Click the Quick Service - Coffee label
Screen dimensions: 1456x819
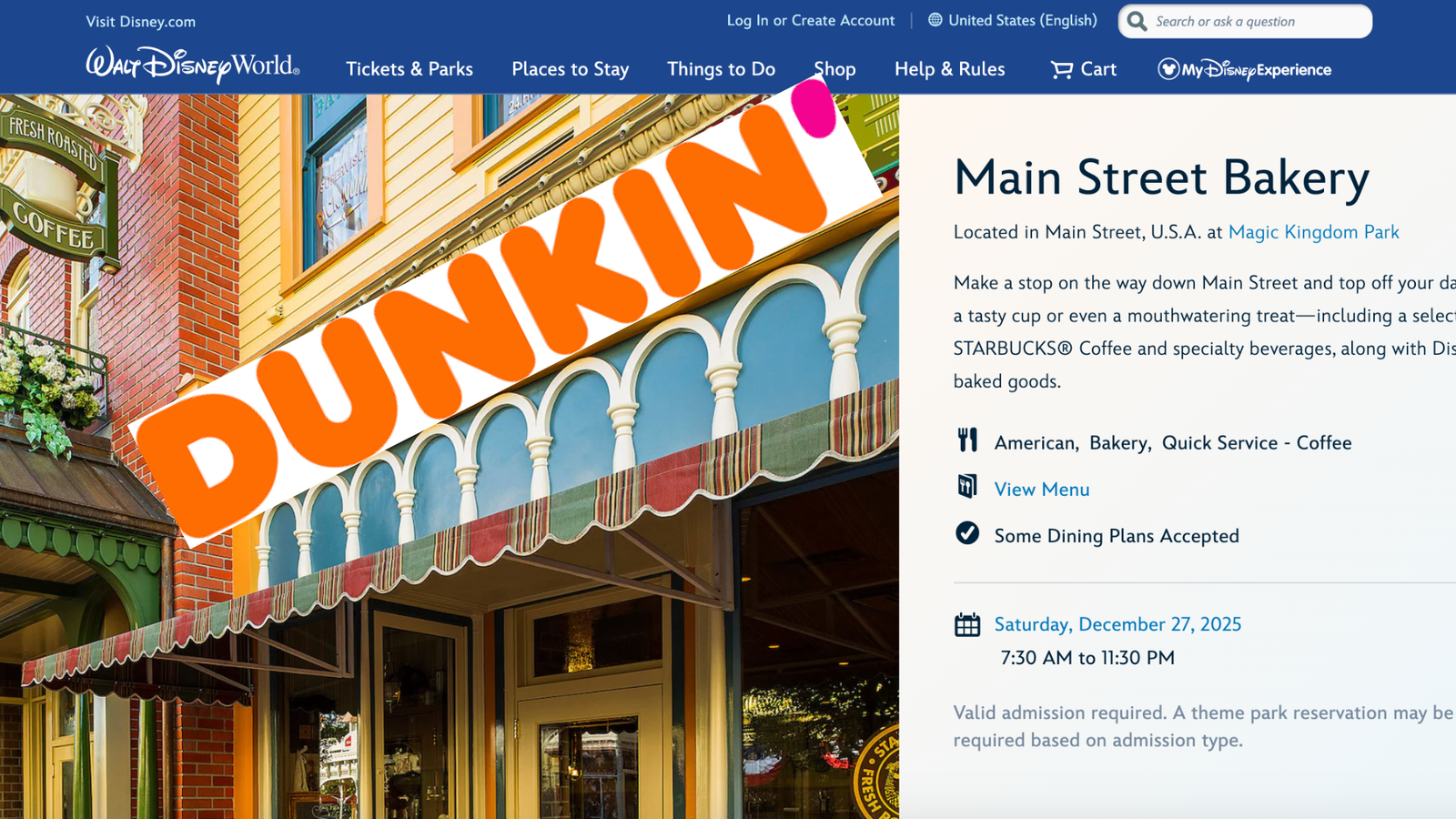[x=1257, y=443]
